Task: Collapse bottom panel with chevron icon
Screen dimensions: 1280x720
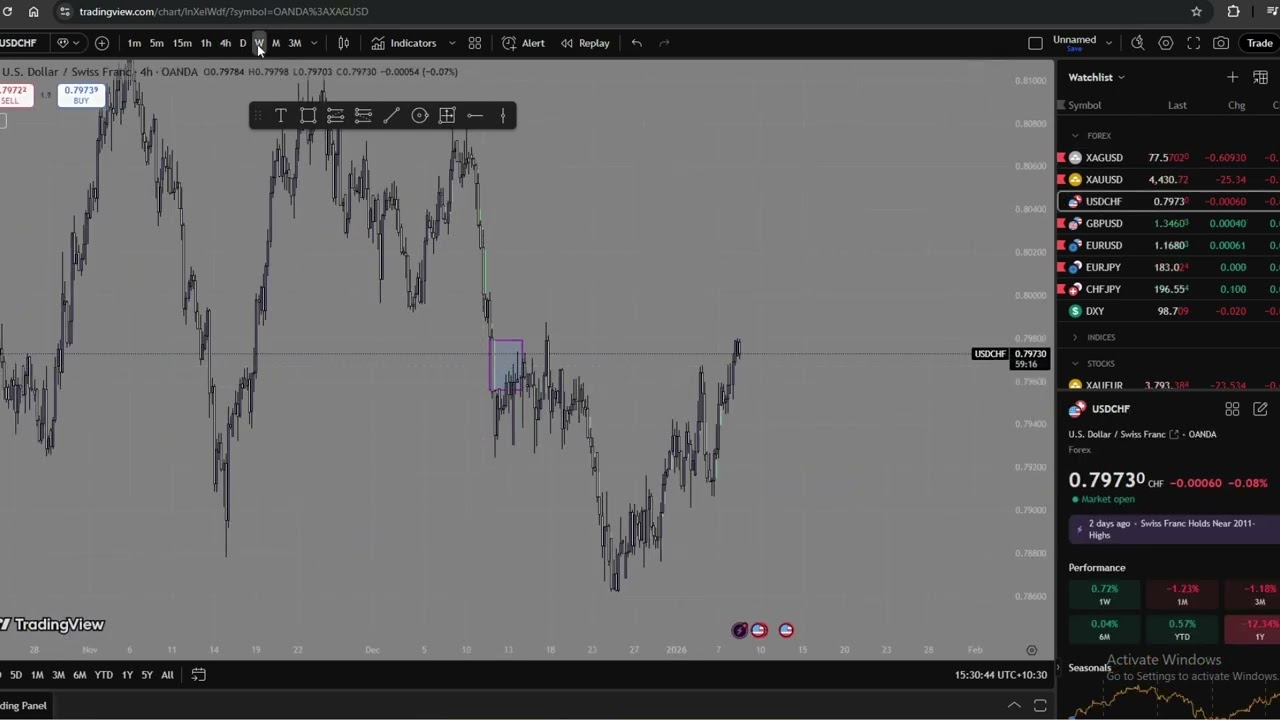Action: [x=1013, y=706]
